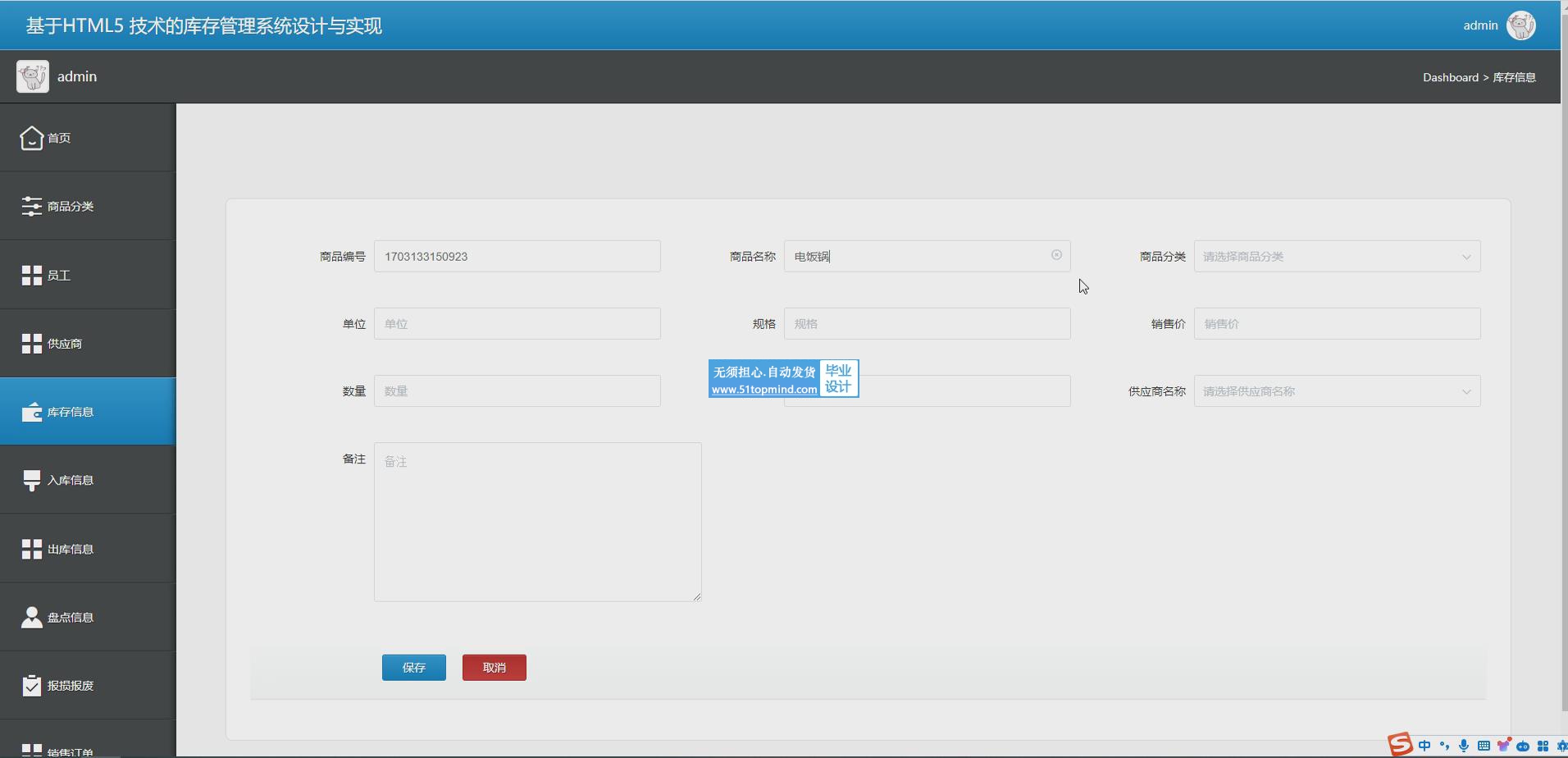Image resolution: width=1568 pixels, height=758 pixels.
Task: Clear the 商品名称 field with the x icon
Action: (1056, 255)
